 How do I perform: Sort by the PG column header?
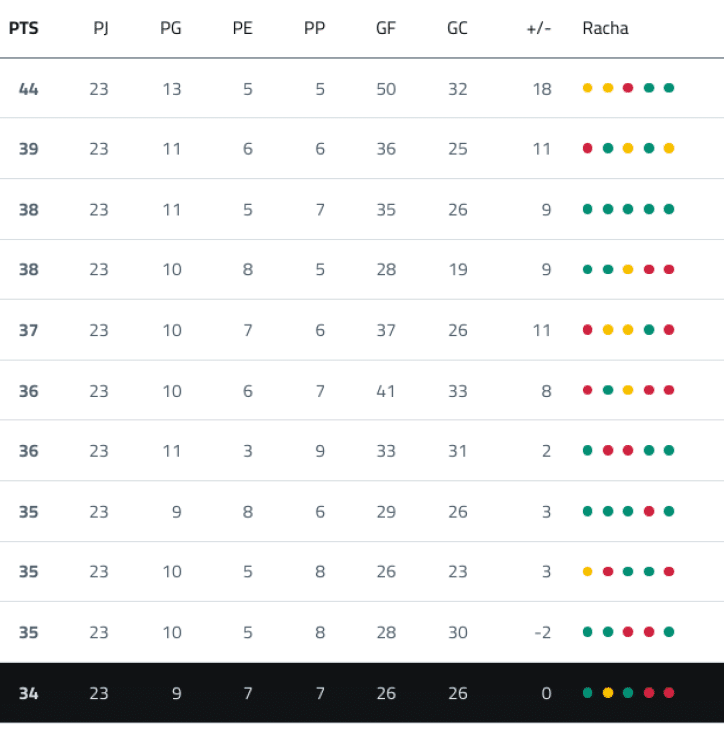(171, 28)
